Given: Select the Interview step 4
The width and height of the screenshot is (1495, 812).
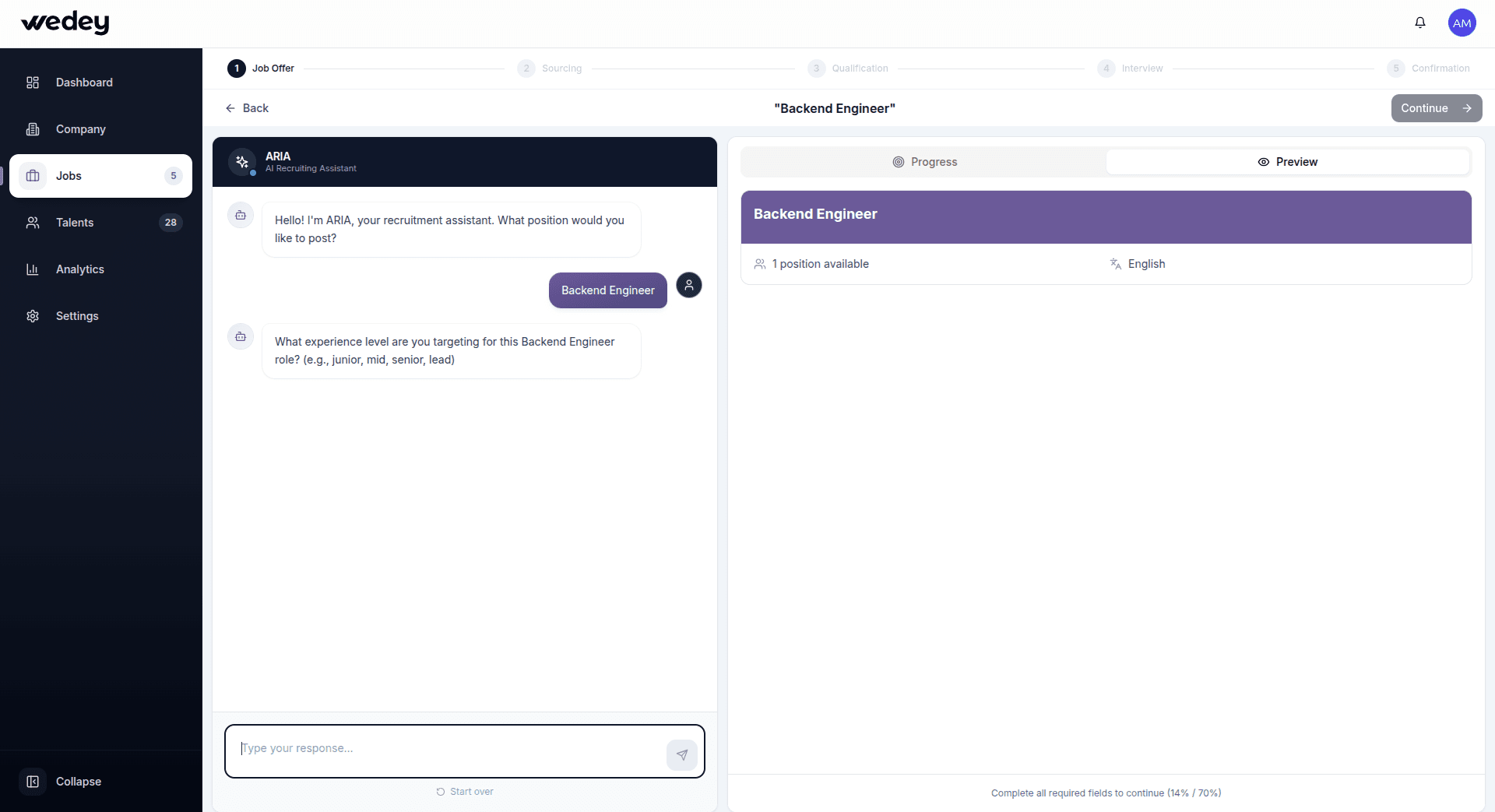Looking at the screenshot, I should [1131, 69].
